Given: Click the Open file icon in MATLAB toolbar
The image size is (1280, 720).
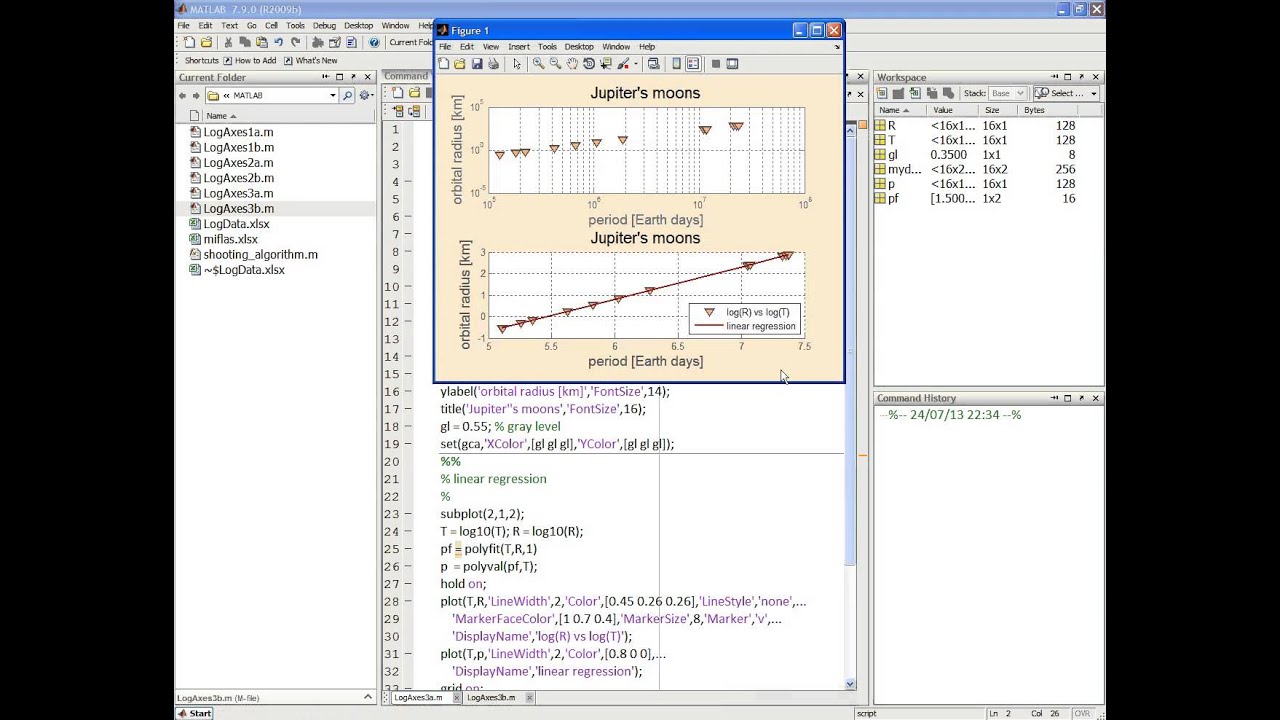Looking at the screenshot, I should click(x=206, y=42).
